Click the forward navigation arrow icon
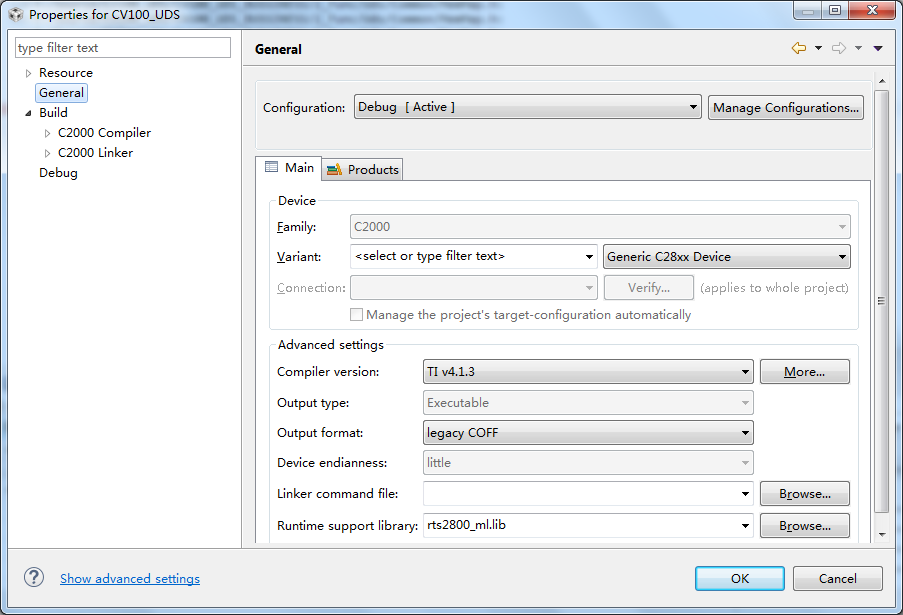Viewport: 903px width, 615px height. pyautogui.click(x=838, y=48)
